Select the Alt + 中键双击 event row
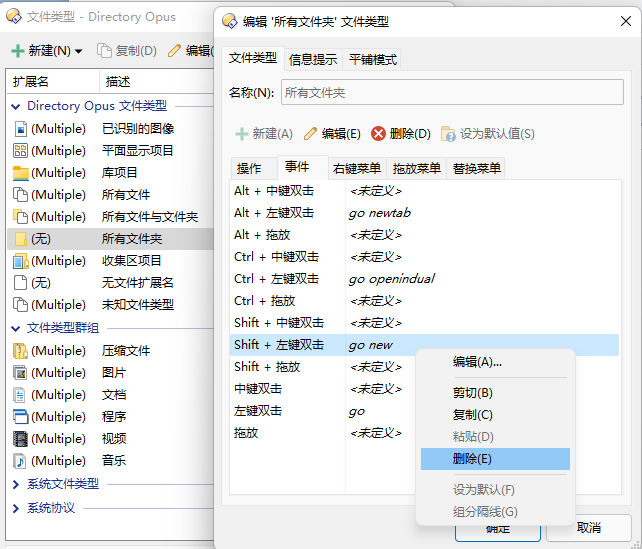The height and width of the screenshot is (549, 642). click(x=424, y=191)
